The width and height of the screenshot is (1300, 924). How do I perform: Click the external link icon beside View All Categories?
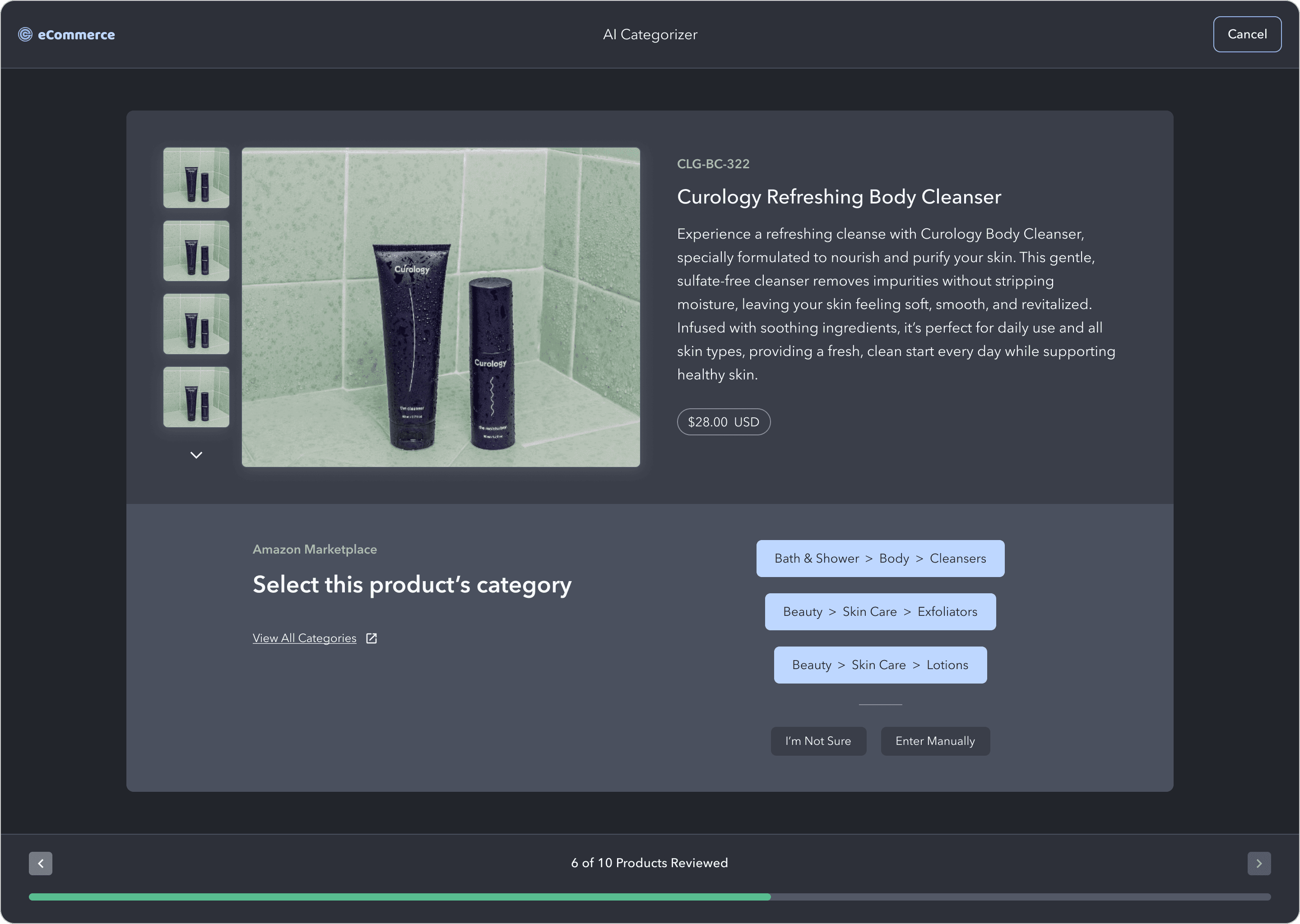click(x=371, y=638)
